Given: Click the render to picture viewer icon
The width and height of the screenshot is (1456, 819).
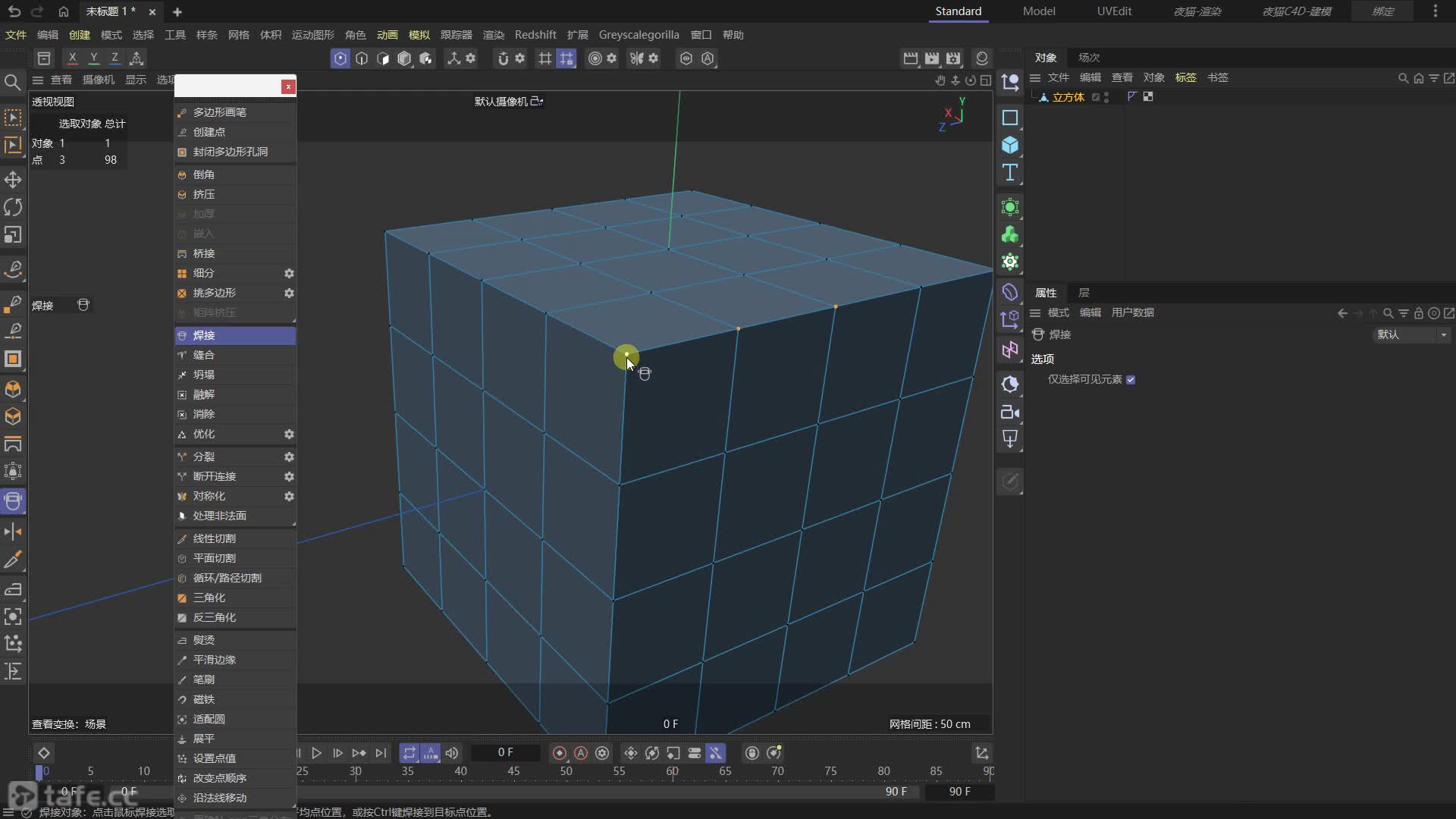Looking at the screenshot, I should pyautogui.click(x=932, y=58).
